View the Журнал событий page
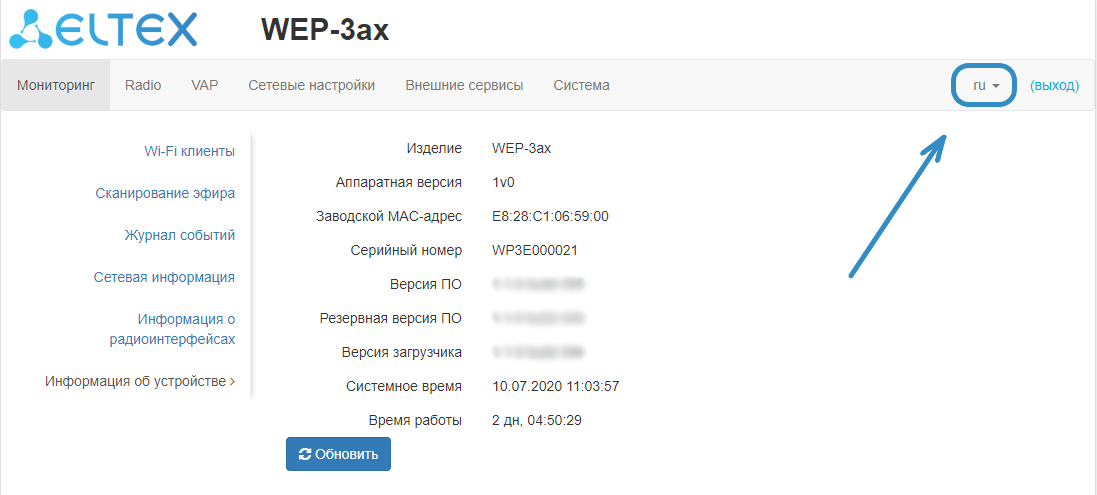 (179, 235)
